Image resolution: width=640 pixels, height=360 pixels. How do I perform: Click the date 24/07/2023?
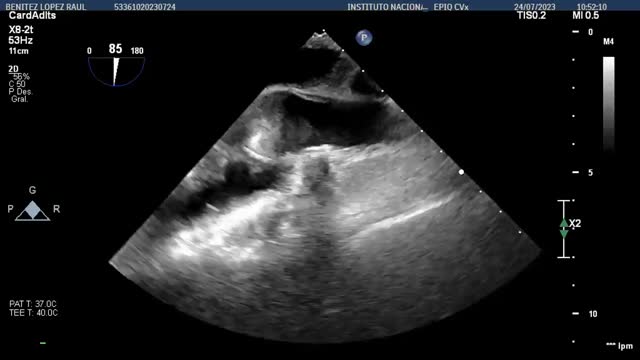point(535,7)
